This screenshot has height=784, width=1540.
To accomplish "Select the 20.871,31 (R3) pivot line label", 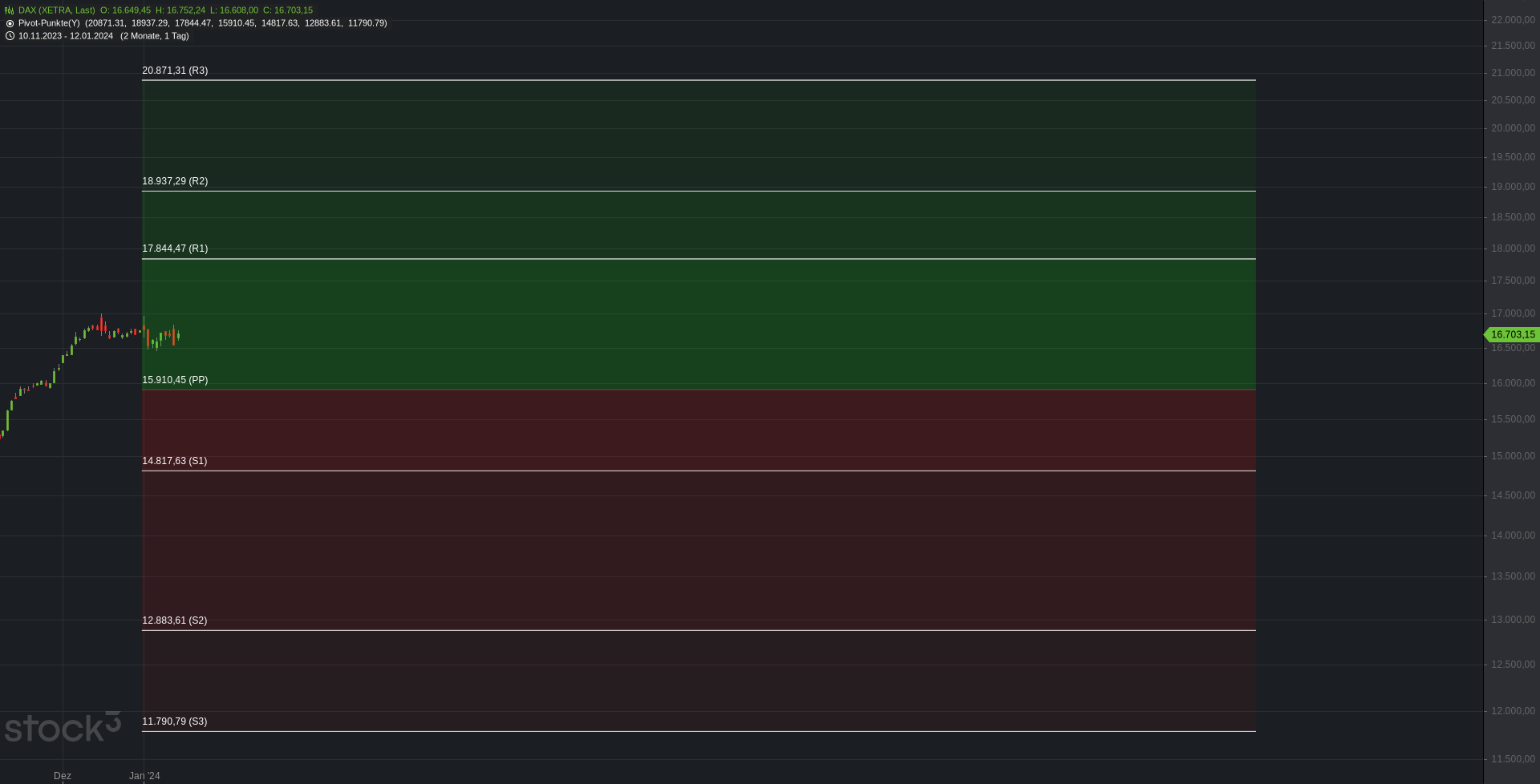I will pos(175,71).
